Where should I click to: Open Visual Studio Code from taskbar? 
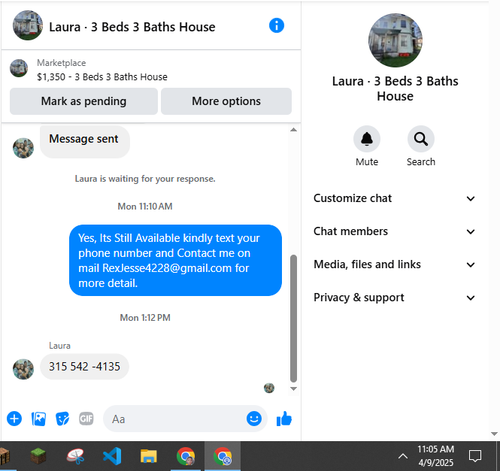112,456
